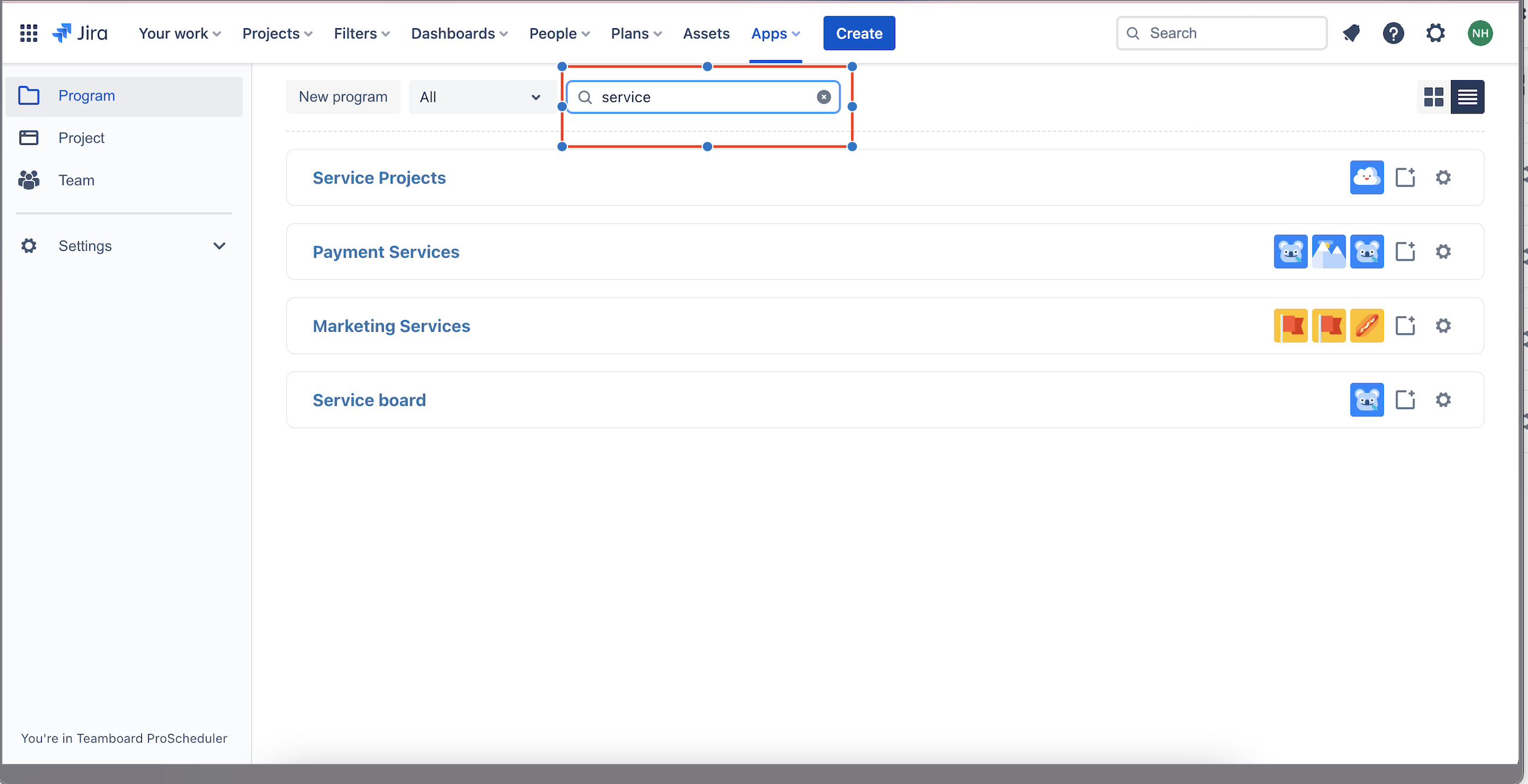Click the add-project icon on Payment Services row
Image resolution: width=1528 pixels, height=784 pixels.
coord(1405,251)
